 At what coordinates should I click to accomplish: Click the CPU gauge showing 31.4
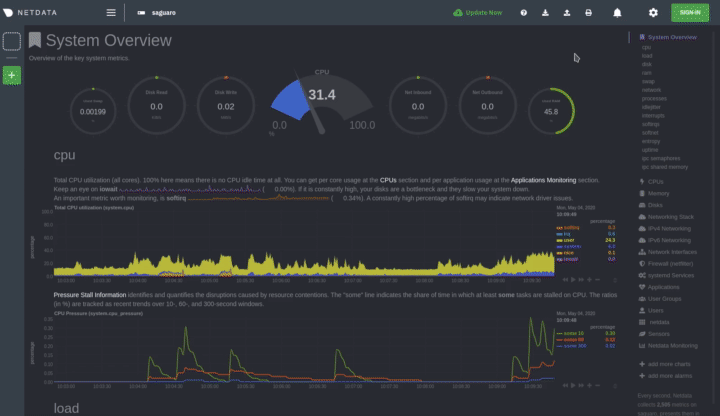pyautogui.click(x=321, y=101)
